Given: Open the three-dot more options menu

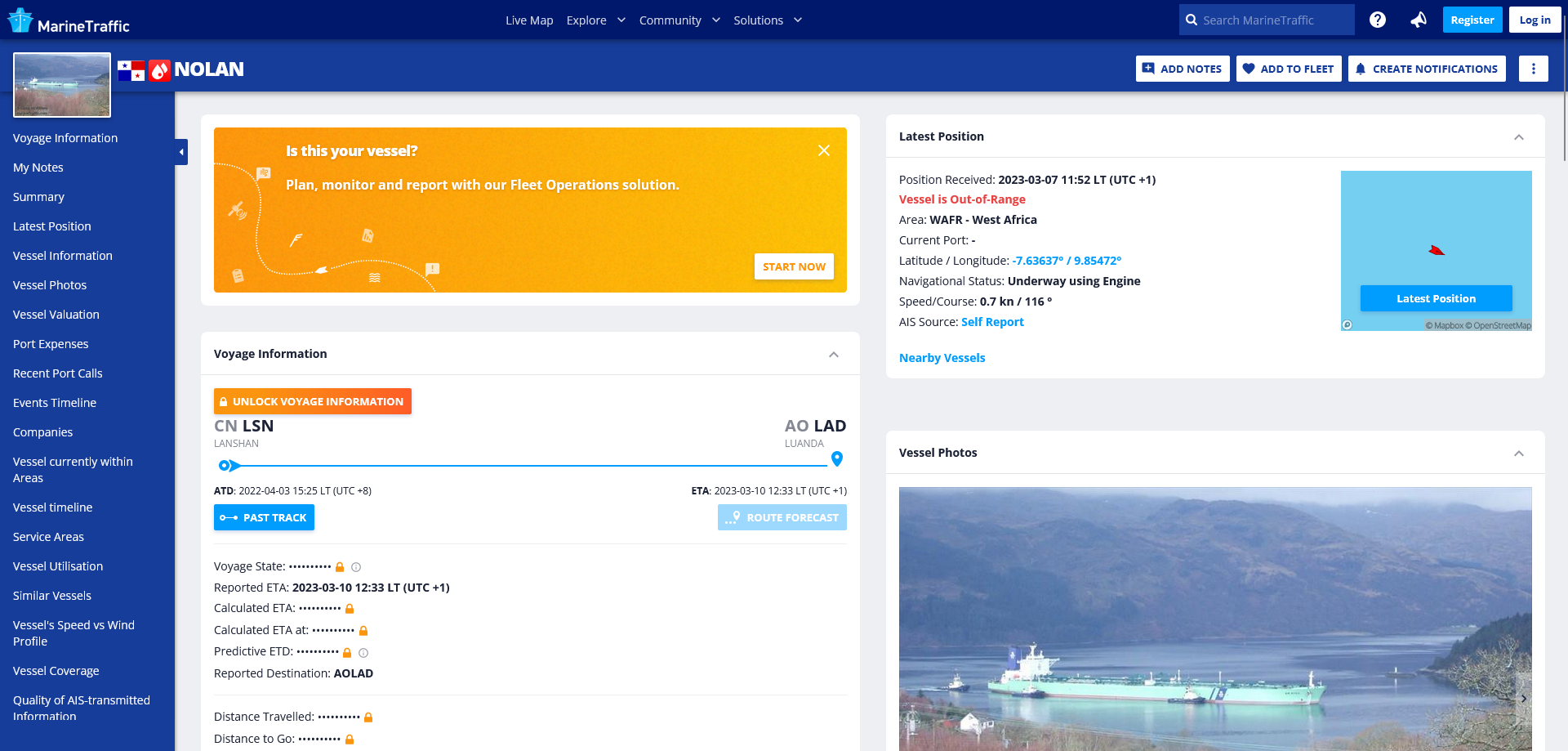Looking at the screenshot, I should tap(1533, 69).
